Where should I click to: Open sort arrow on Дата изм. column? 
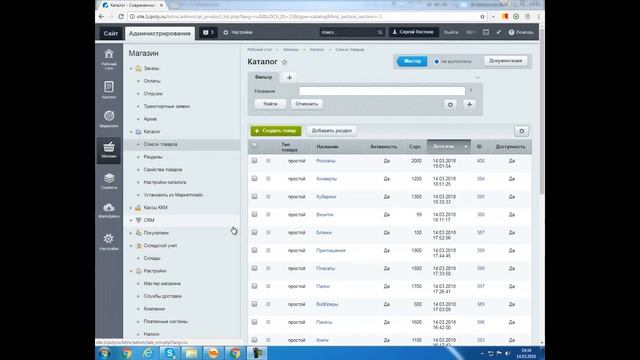[x=466, y=147]
